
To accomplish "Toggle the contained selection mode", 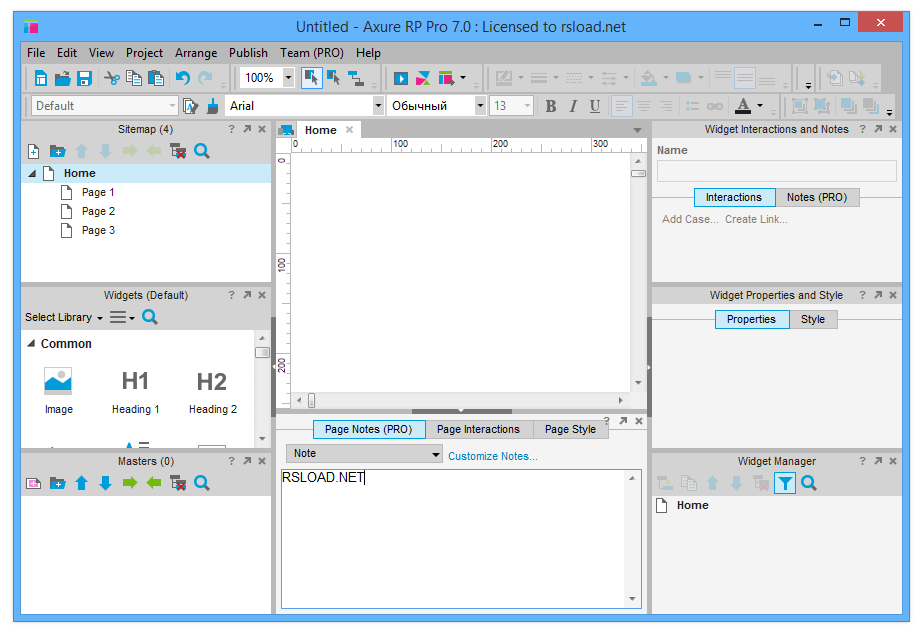I will pyautogui.click(x=334, y=78).
